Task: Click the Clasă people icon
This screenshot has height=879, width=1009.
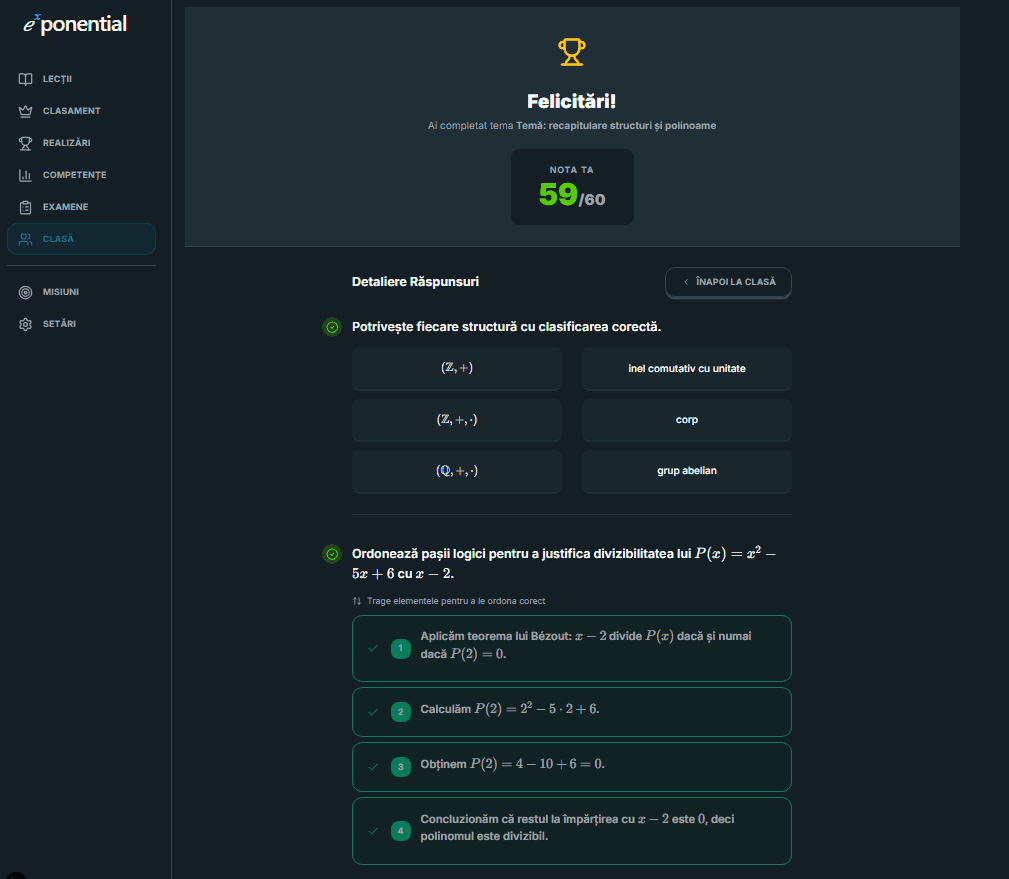Action: (25, 239)
